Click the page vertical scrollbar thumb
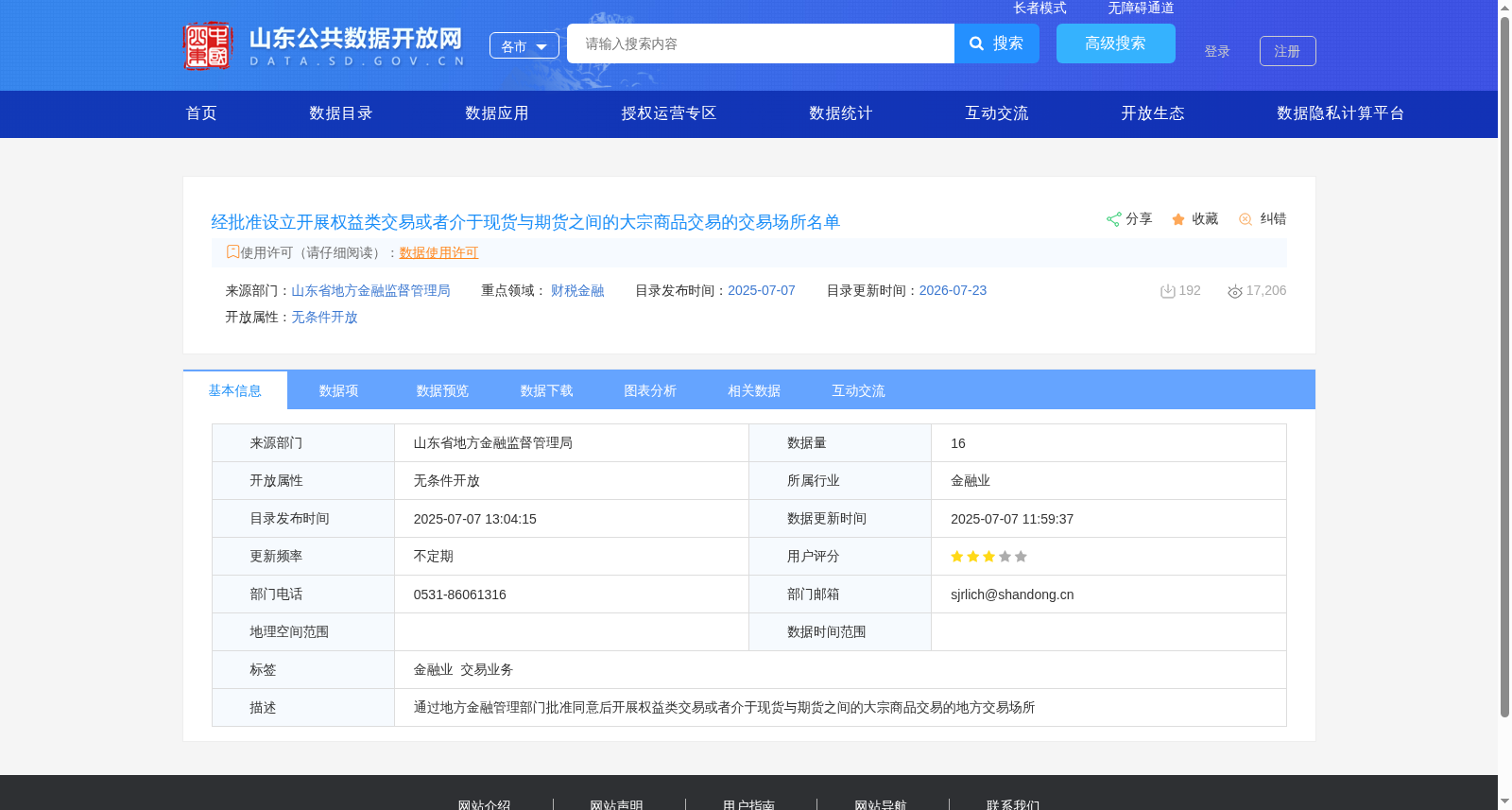This screenshot has height=810, width=1512. (x=1504, y=367)
